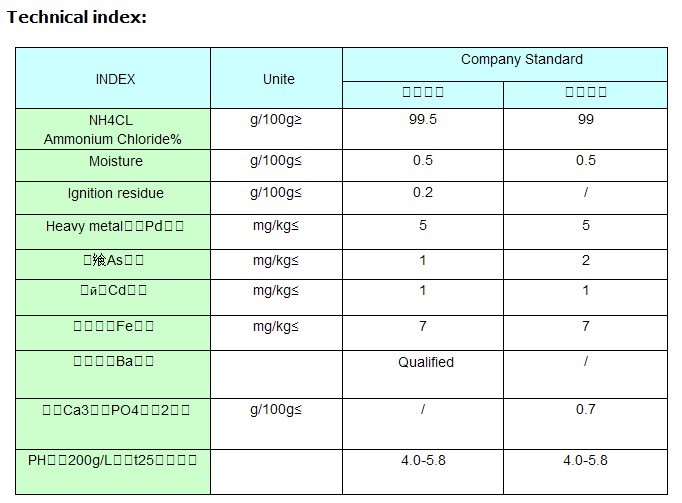This screenshot has width=682, height=503.
Task: Select the Company Standard header cell
Action: [x=507, y=60]
